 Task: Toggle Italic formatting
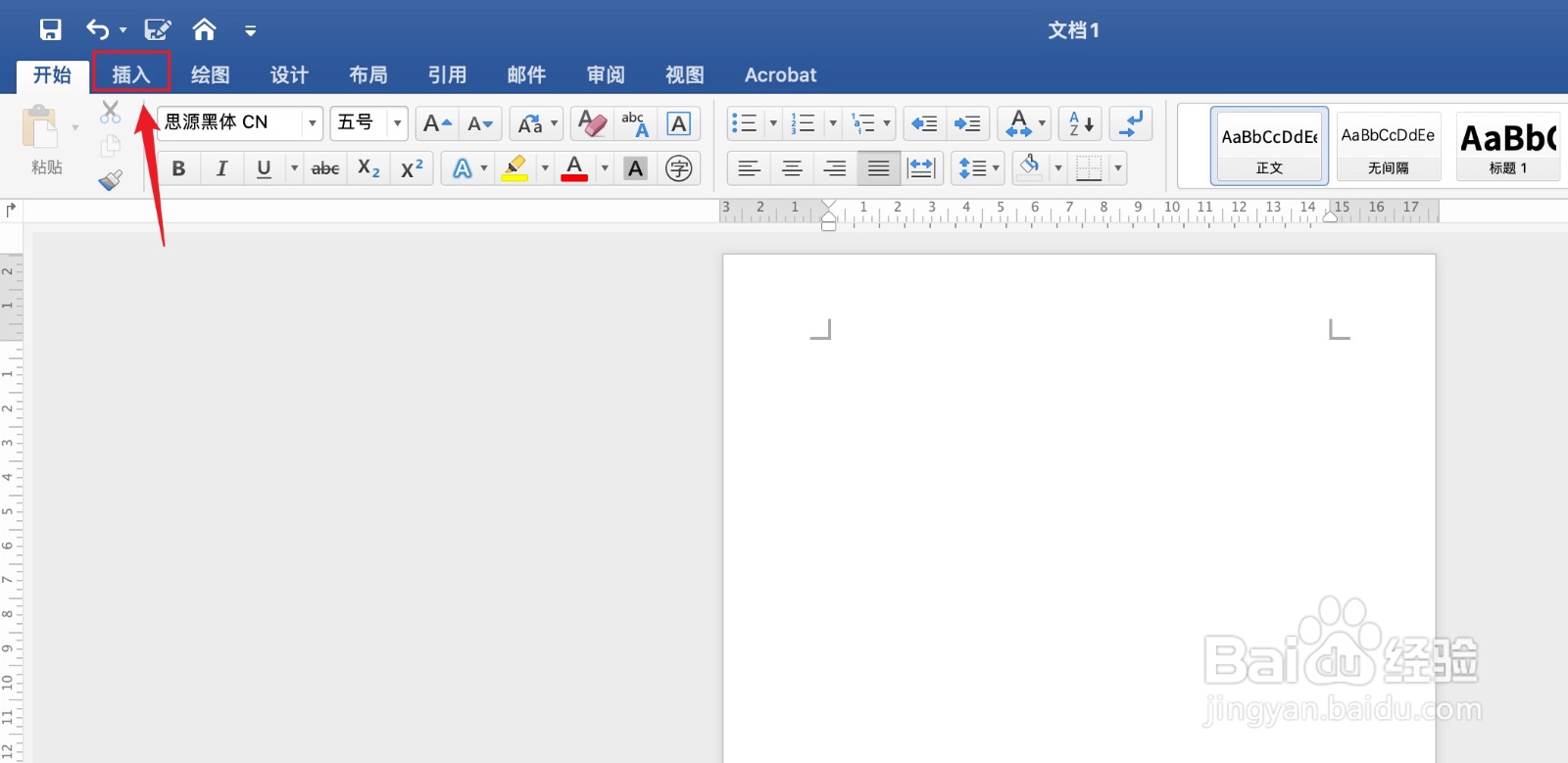(221, 168)
